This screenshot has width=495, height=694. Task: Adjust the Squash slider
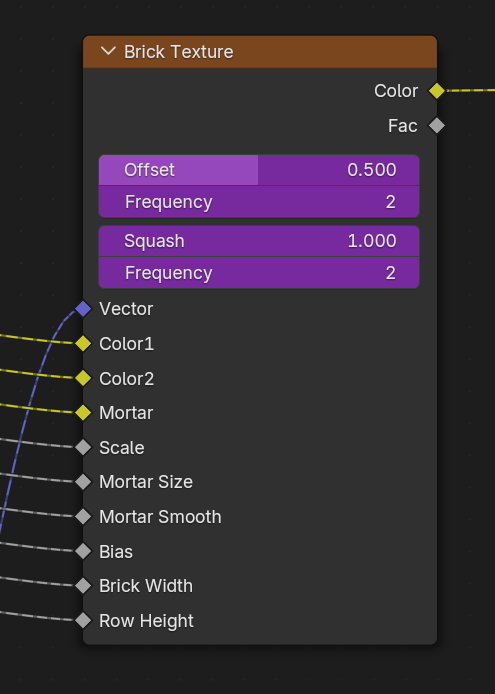pos(259,241)
